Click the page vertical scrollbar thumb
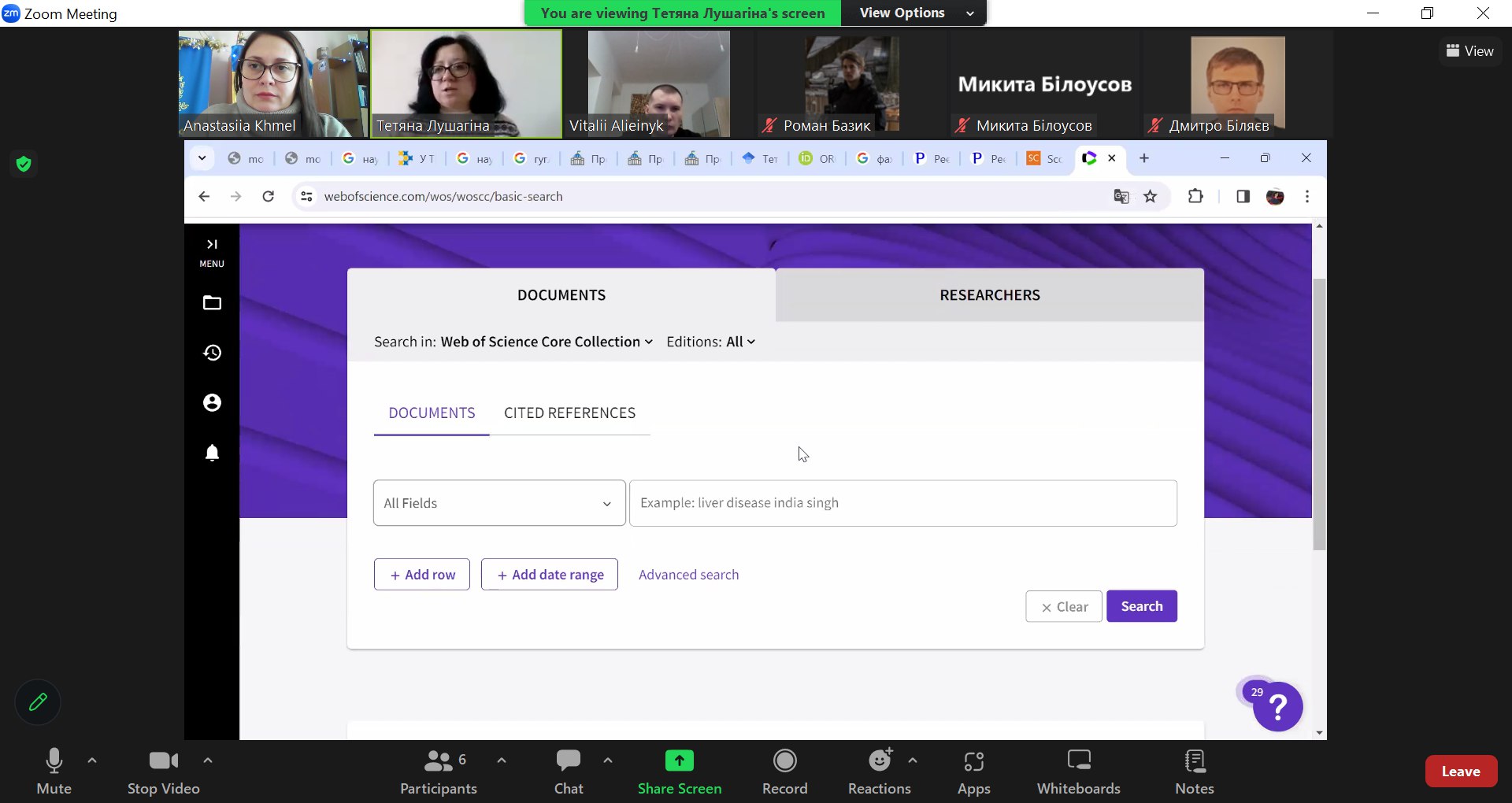 tap(1319, 414)
